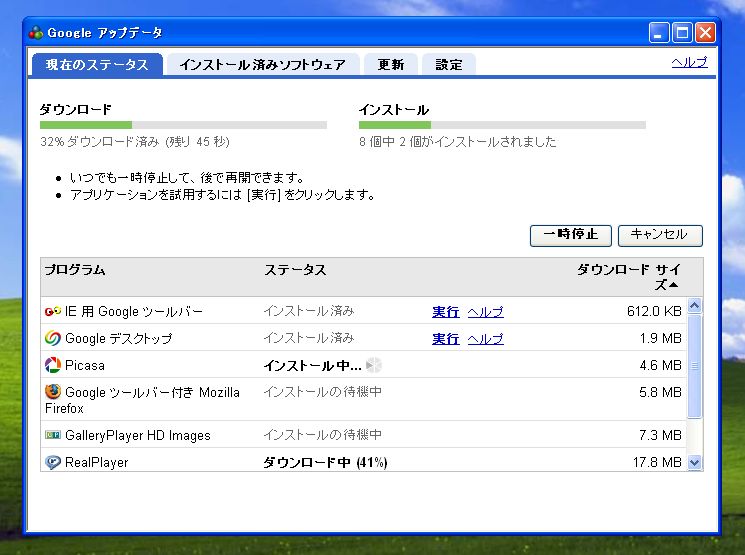
Task: Click the キャンセル button
Action: click(660, 236)
